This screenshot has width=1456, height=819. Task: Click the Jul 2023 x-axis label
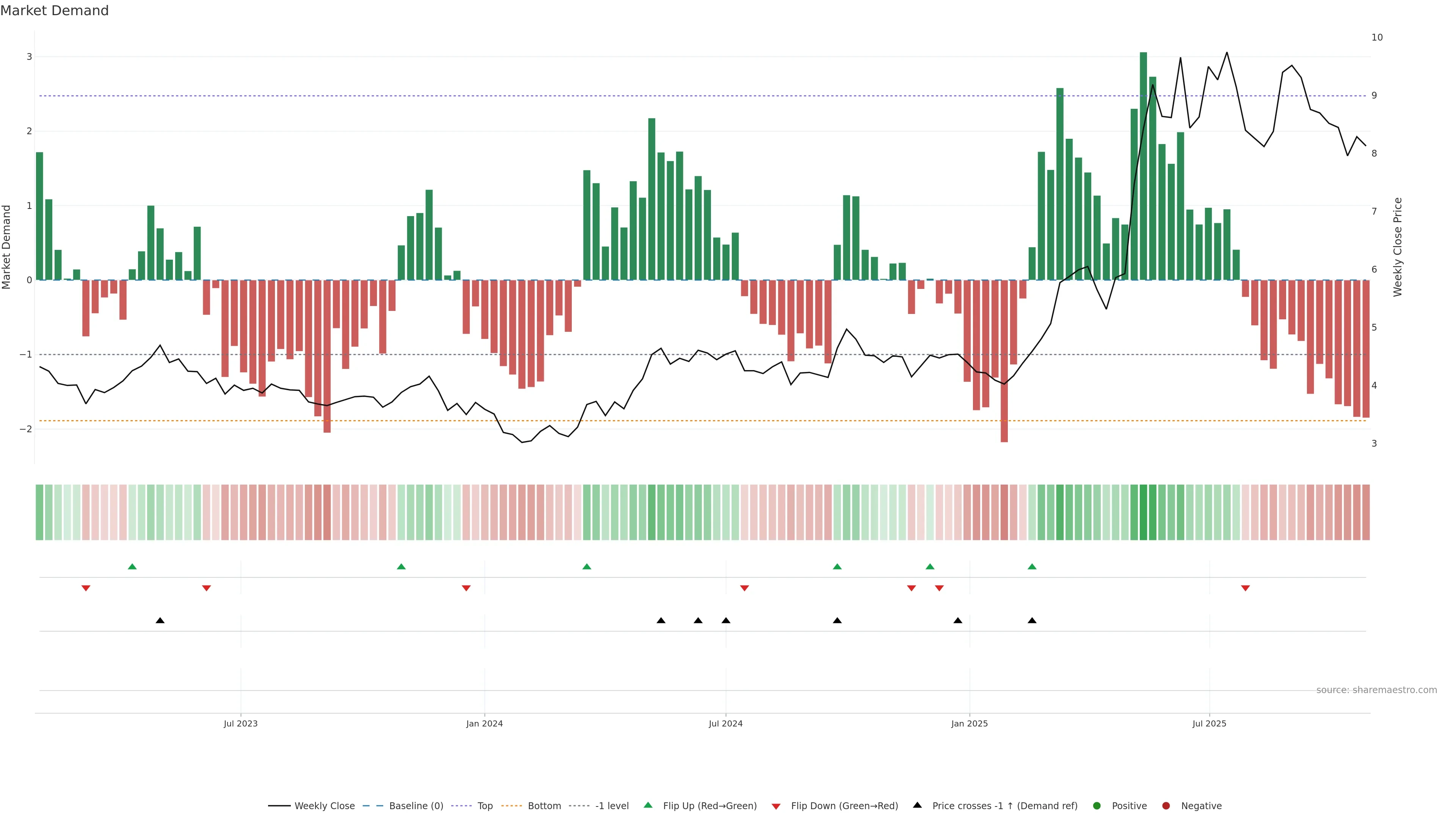[241, 723]
